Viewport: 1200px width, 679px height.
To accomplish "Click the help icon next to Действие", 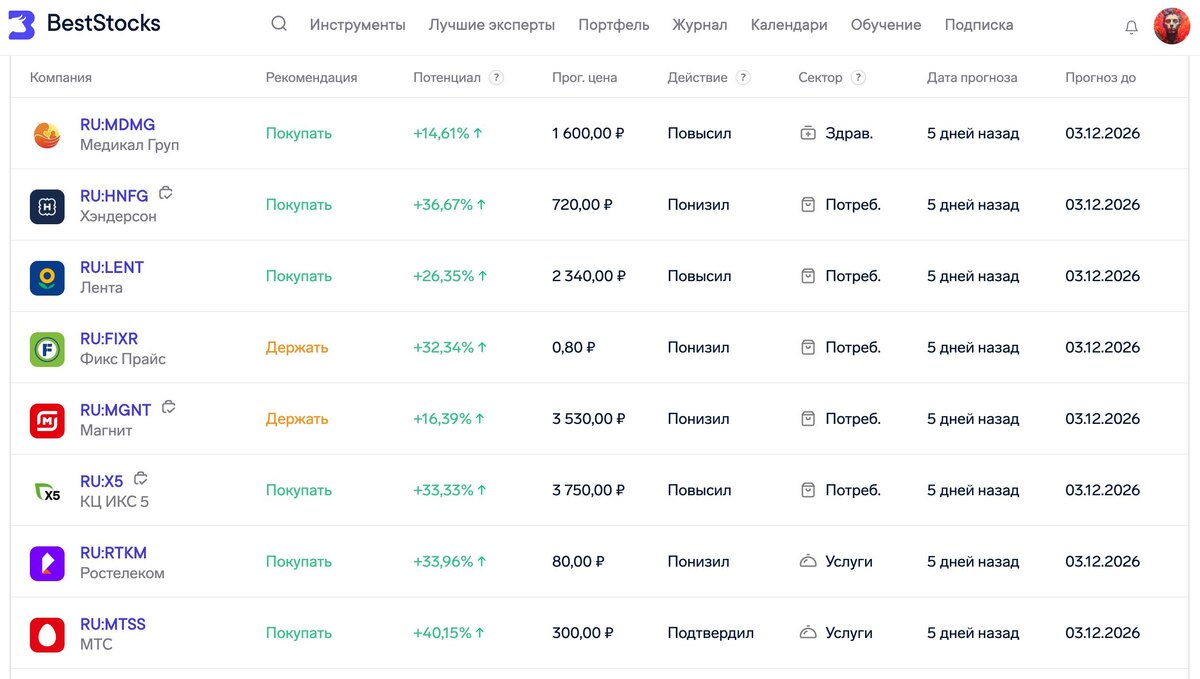I will [743, 78].
